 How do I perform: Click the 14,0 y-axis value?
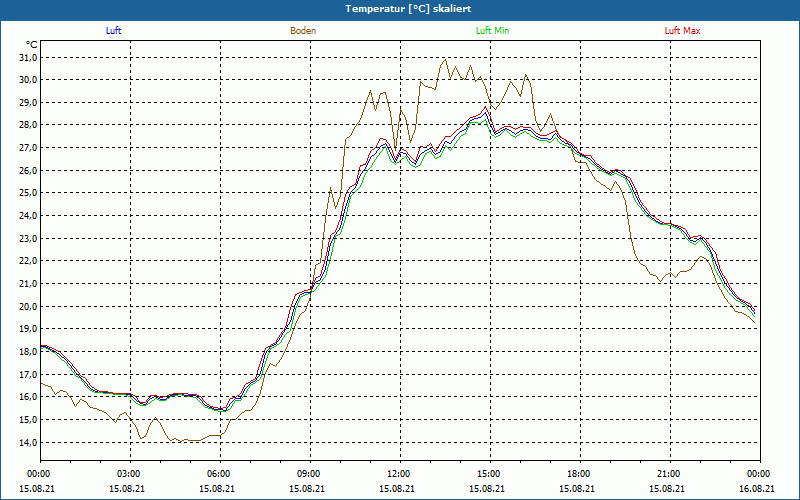(x=28, y=442)
